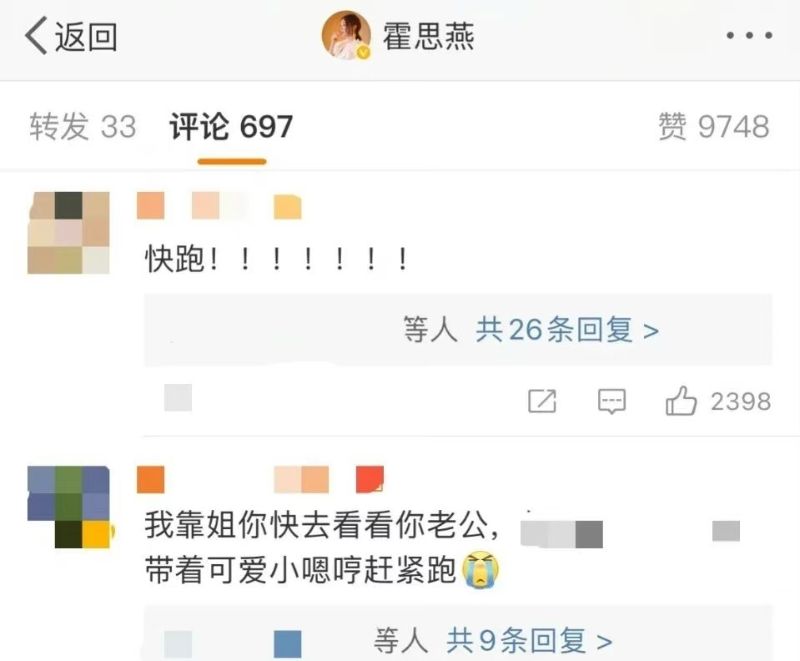Expand 共26条回复 replies thread

(x=567, y=329)
